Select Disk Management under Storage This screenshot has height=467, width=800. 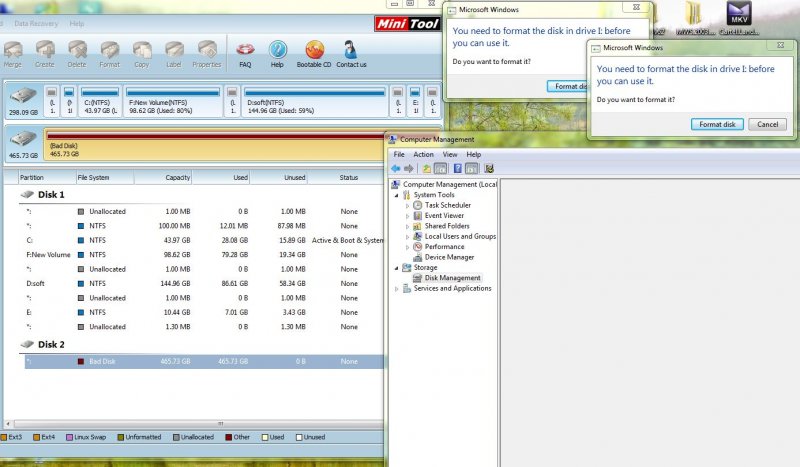[453, 278]
